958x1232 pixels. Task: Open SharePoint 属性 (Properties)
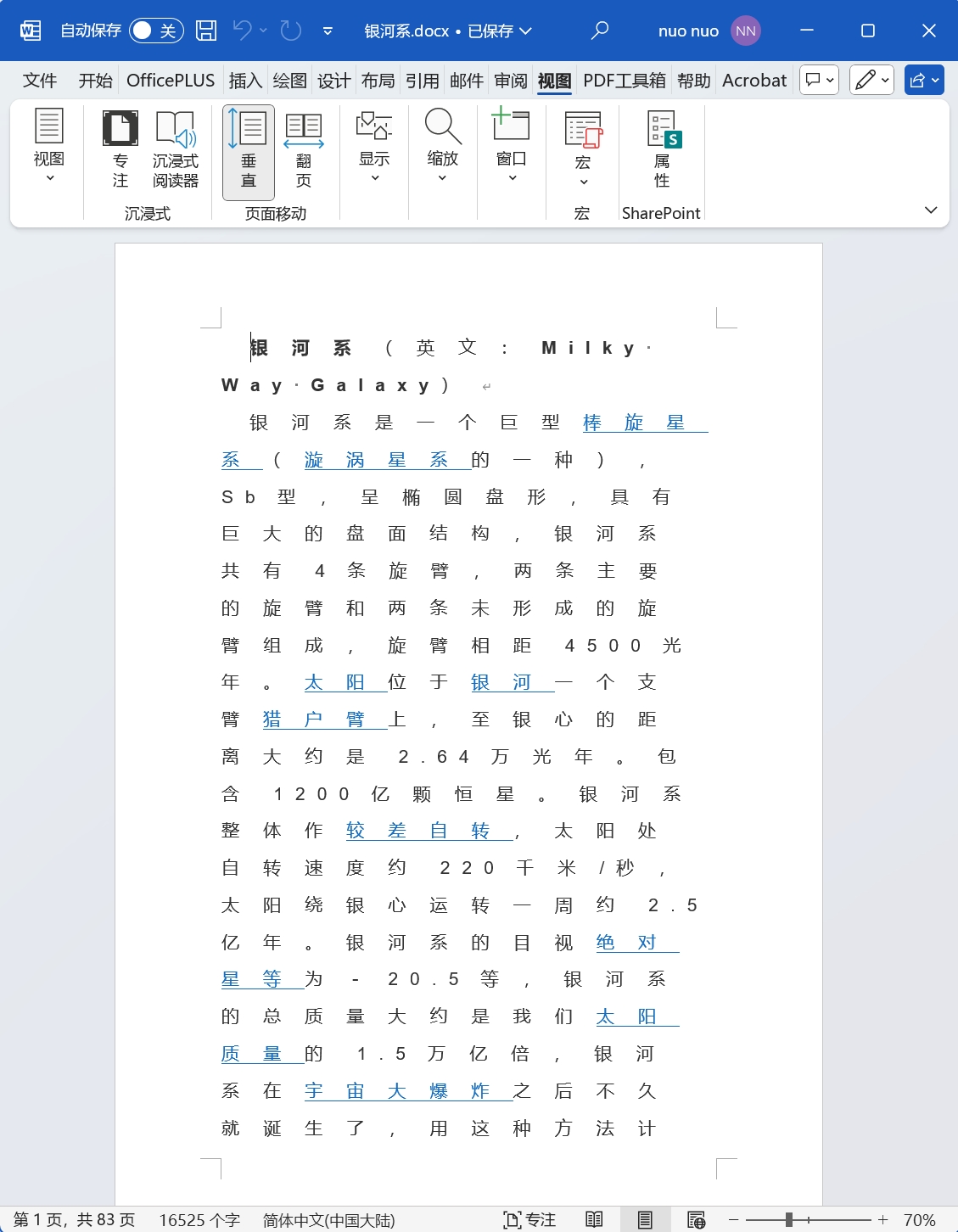[x=661, y=153]
